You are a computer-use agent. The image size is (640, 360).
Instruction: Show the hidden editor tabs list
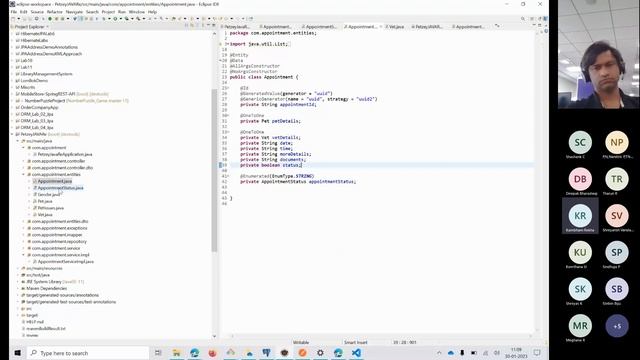click(x=497, y=26)
